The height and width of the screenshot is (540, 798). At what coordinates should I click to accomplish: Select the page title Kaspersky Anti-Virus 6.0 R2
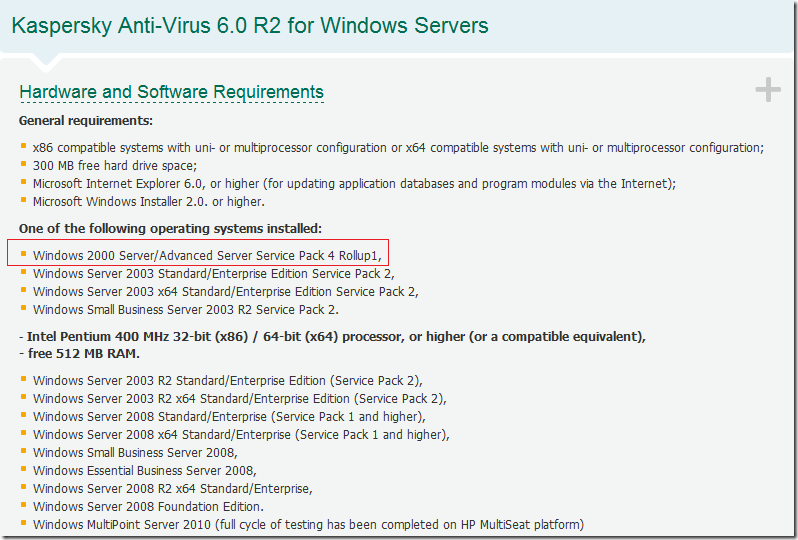(x=250, y=25)
